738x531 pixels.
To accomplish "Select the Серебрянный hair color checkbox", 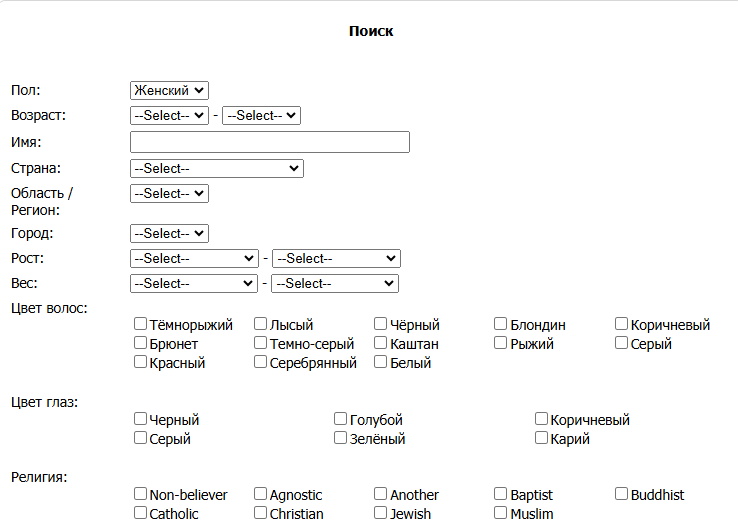I will 261,362.
